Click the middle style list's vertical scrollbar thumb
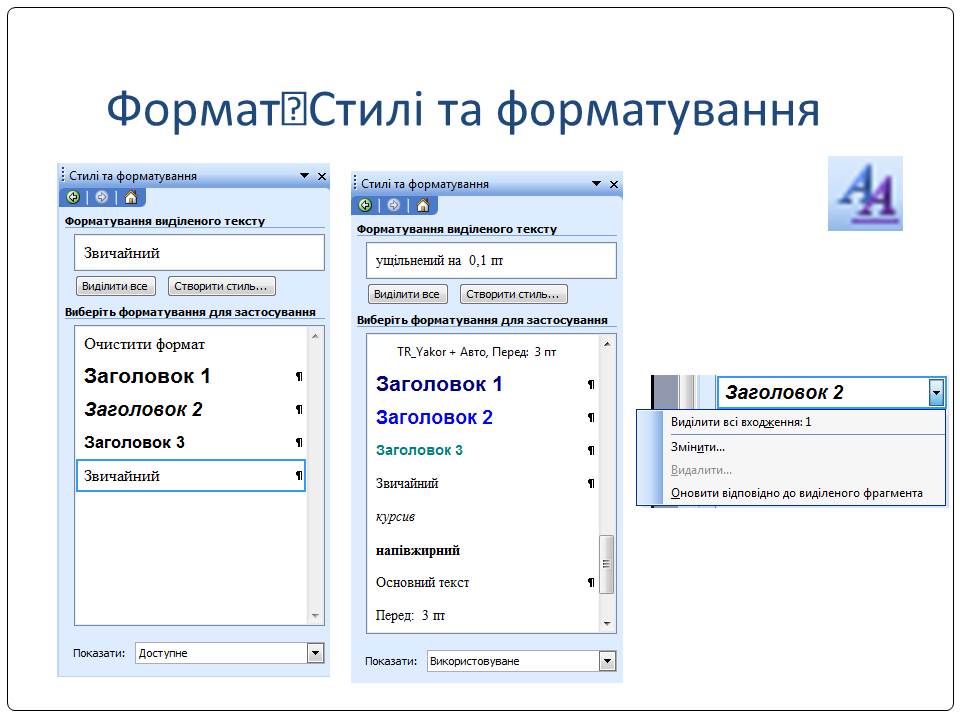 (x=606, y=563)
